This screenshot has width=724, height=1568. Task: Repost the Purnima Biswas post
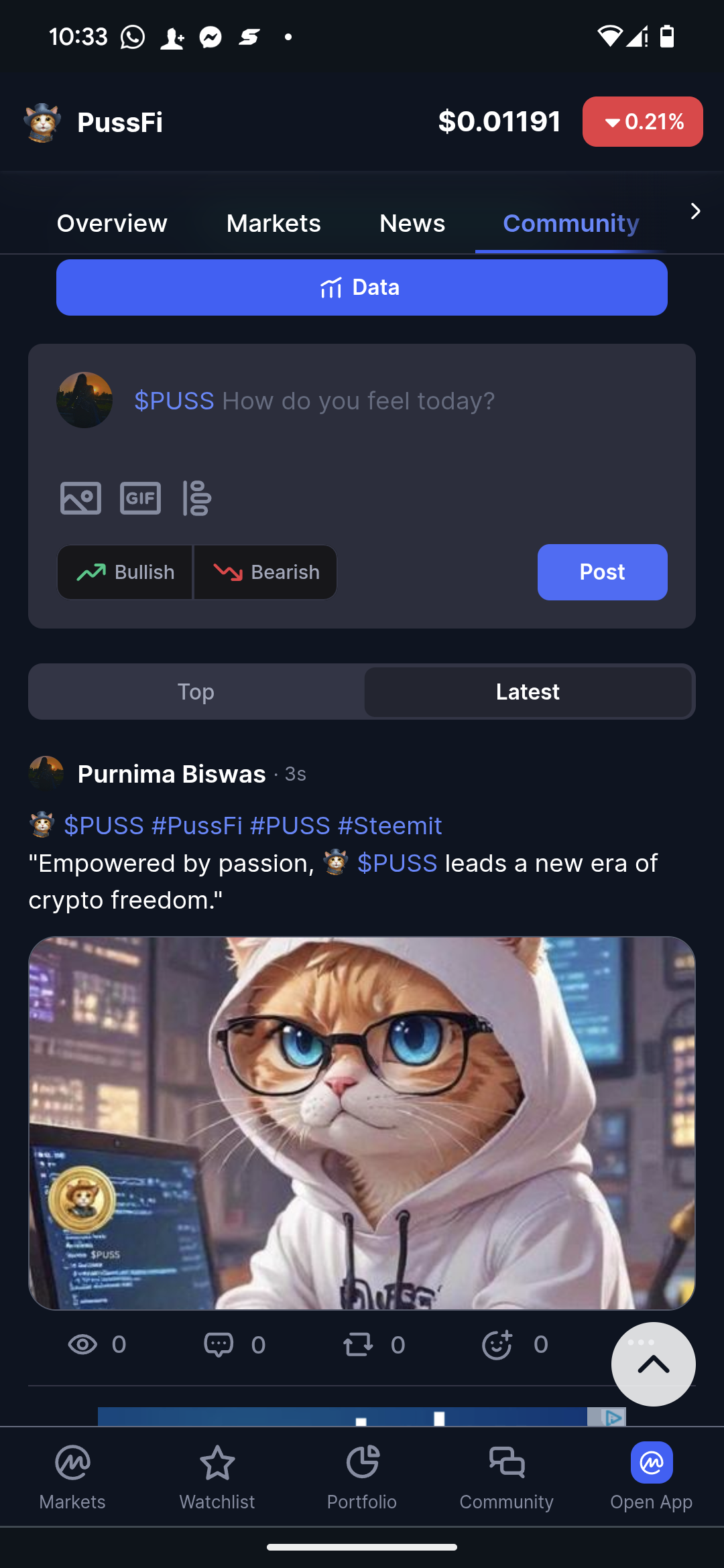click(x=358, y=1345)
